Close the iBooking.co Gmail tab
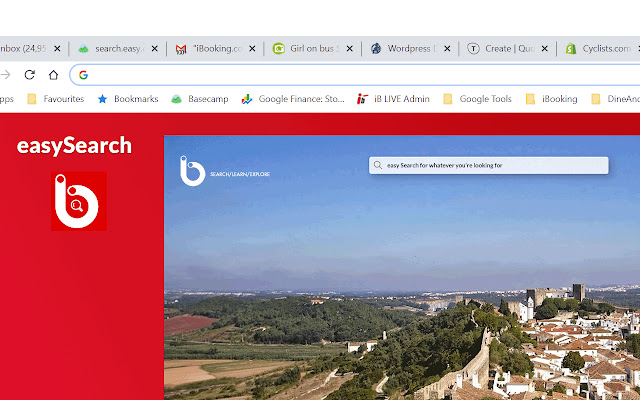The image size is (640, 400). [x=252, y=49]
